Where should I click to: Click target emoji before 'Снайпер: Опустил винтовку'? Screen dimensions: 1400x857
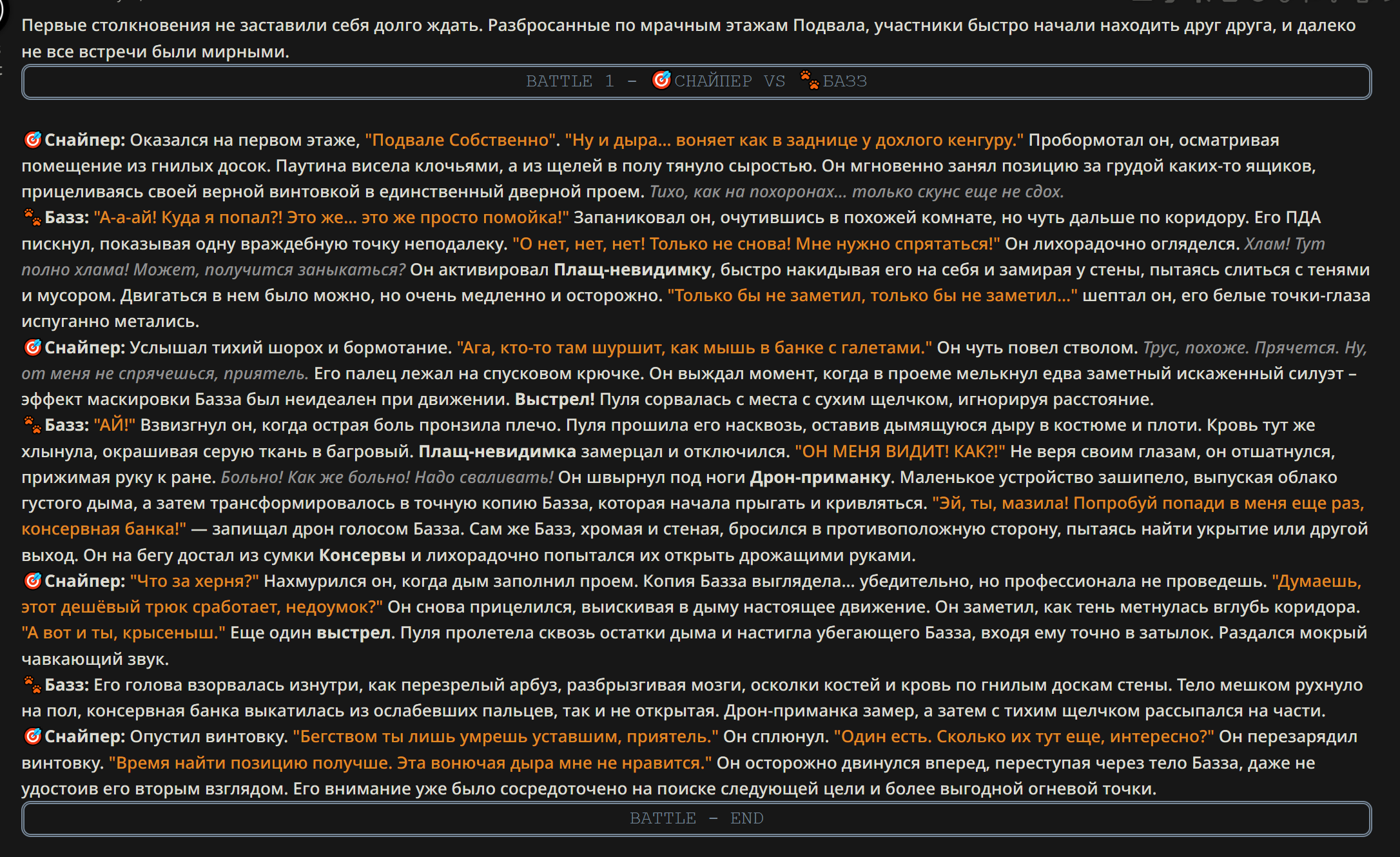click(32, 736)
